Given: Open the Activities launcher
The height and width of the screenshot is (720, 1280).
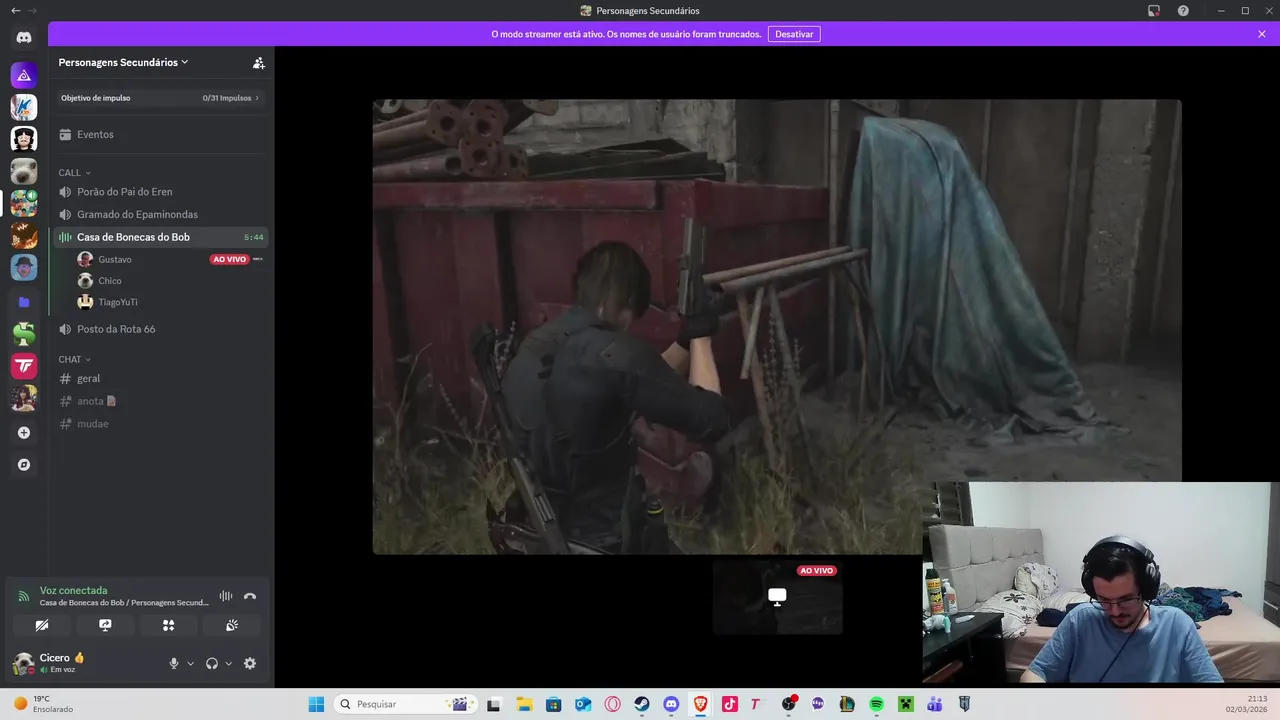Looking at the screenshot, I should tap(168, 625).
